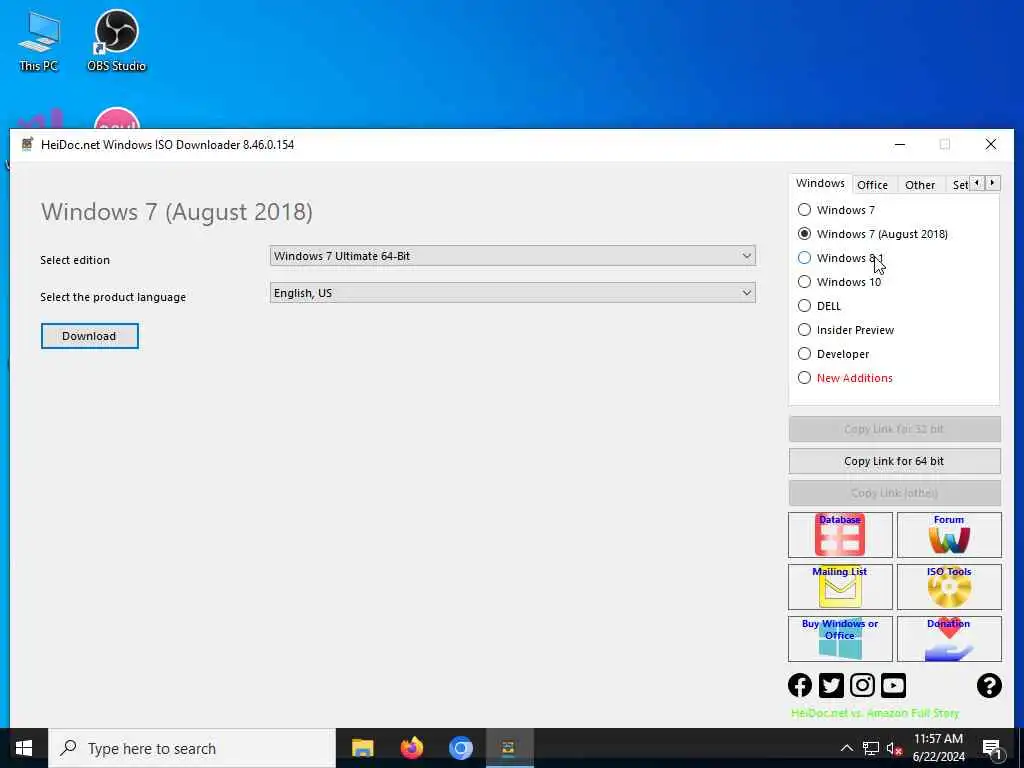The image size is (1024, 768).
Task: Select the Developer radio button
Action: 805,354
